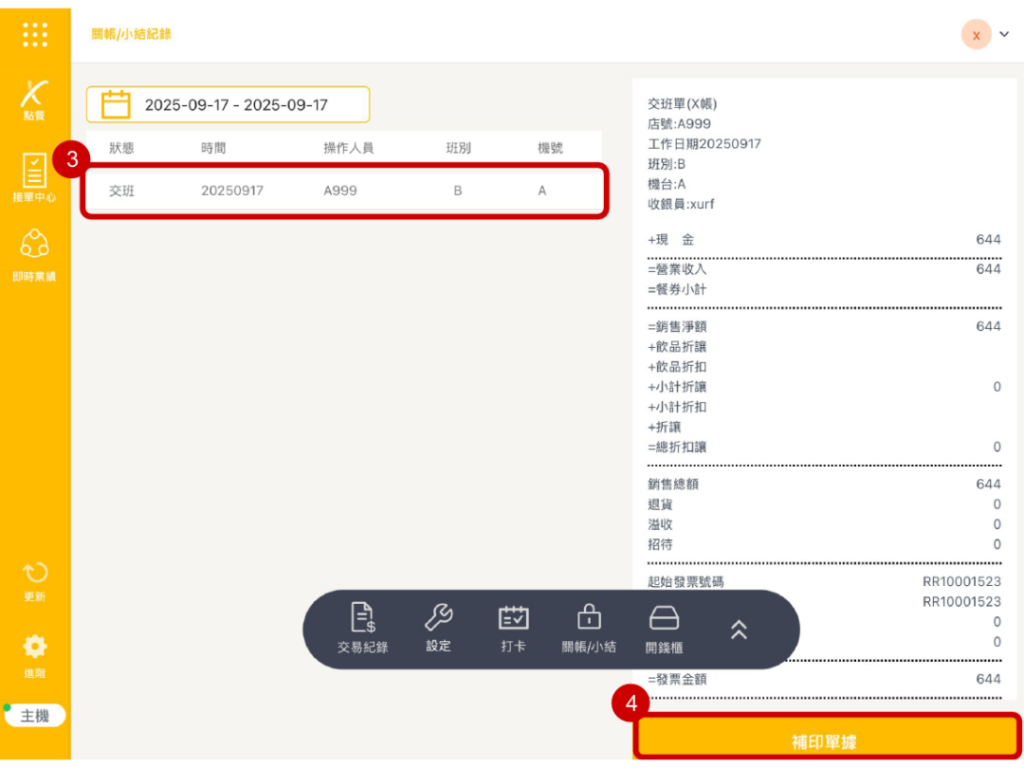Open the cash drawer with 開錢櫃
1024x768 pixels.
coord(664,629)
